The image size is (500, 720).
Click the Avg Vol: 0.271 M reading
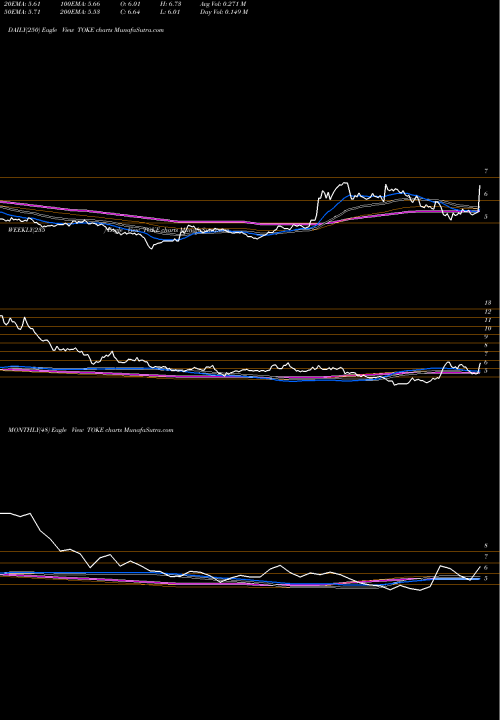tap(223, 4)
